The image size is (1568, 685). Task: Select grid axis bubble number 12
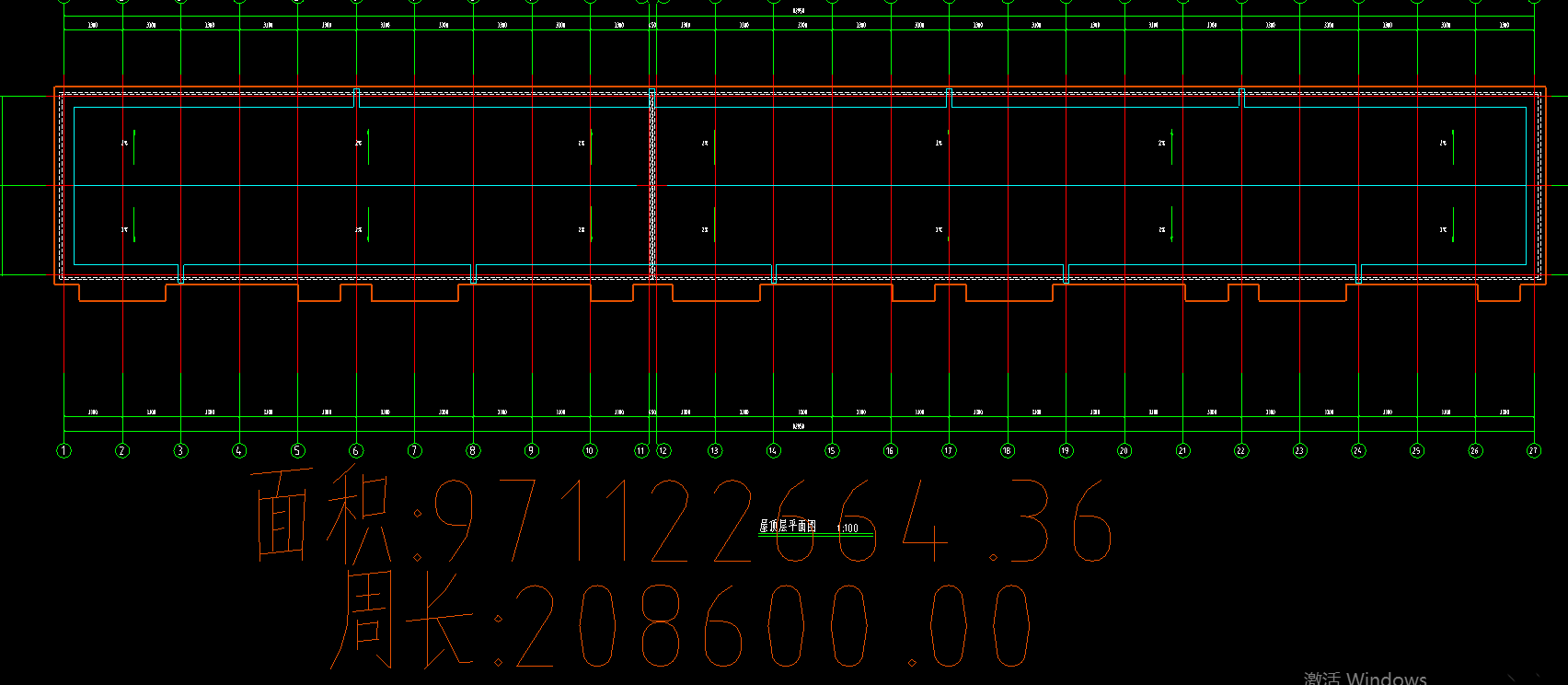tap(663, 450)
